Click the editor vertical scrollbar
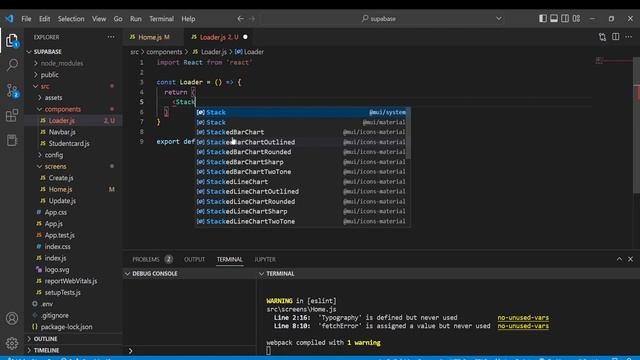This screenshot has height=360, width=640. 636,126
